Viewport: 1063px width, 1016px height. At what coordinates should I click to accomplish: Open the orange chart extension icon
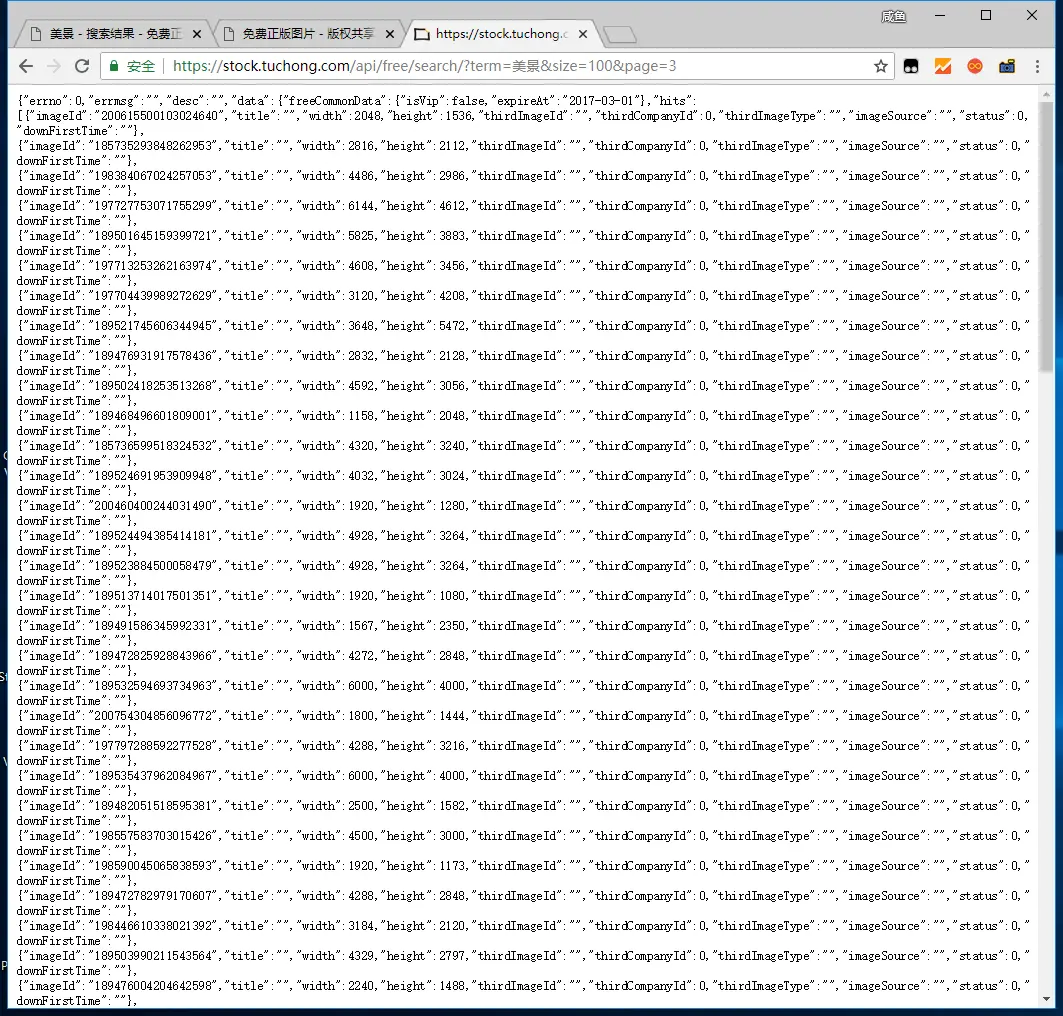(943, 66)
